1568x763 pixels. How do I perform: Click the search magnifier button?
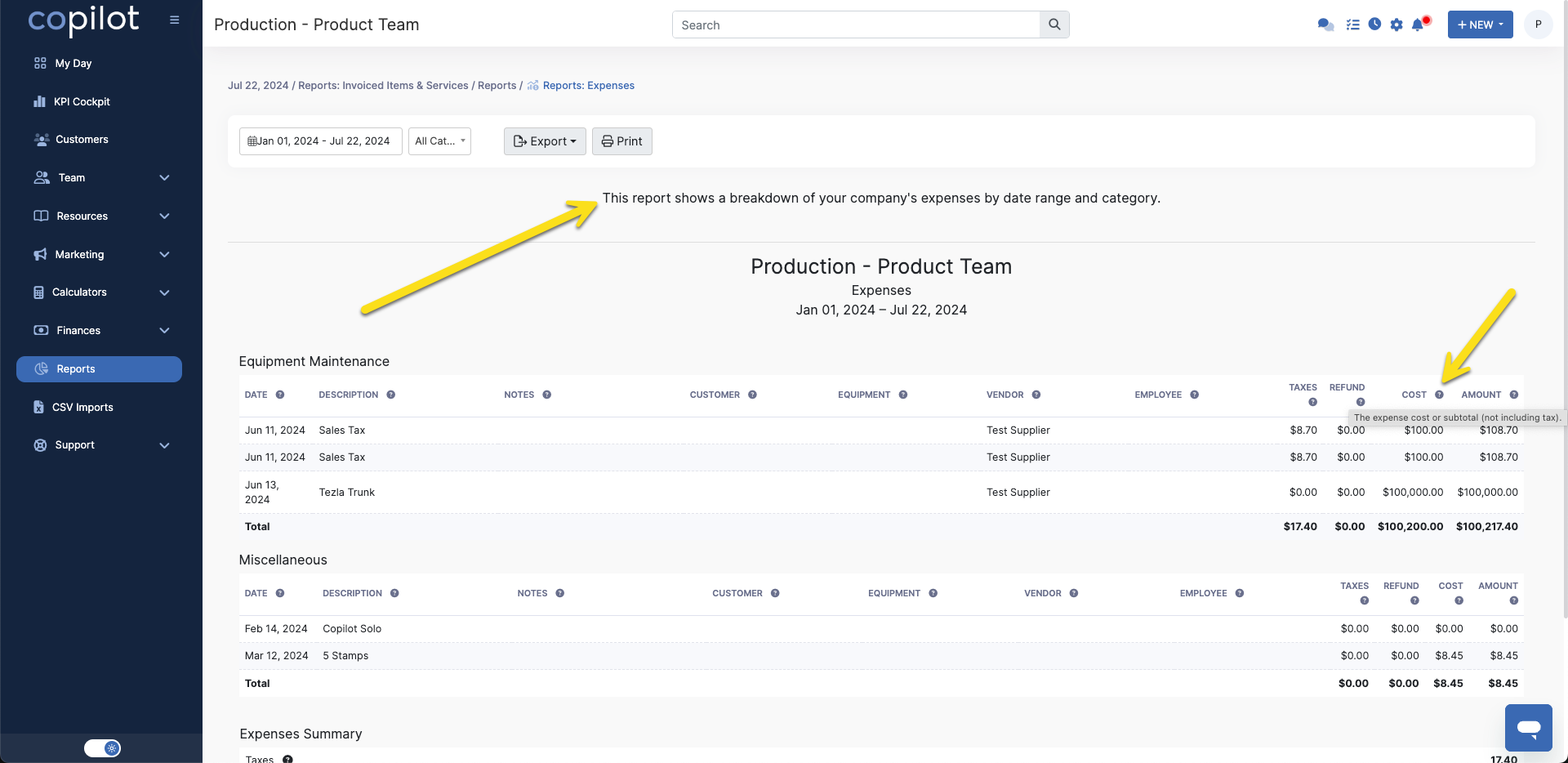pos(1054,25)
